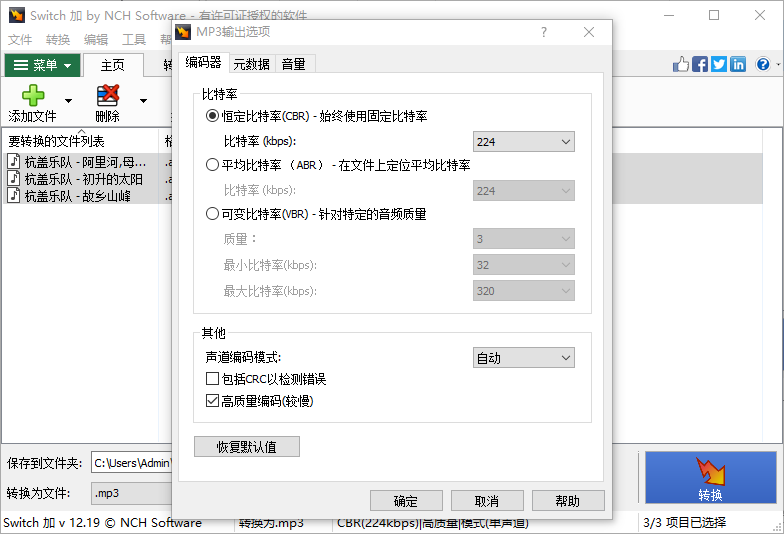784x534 pixels.
Task: Select 恒定比特率(CBR) radio button
Action: coord(212,116)
